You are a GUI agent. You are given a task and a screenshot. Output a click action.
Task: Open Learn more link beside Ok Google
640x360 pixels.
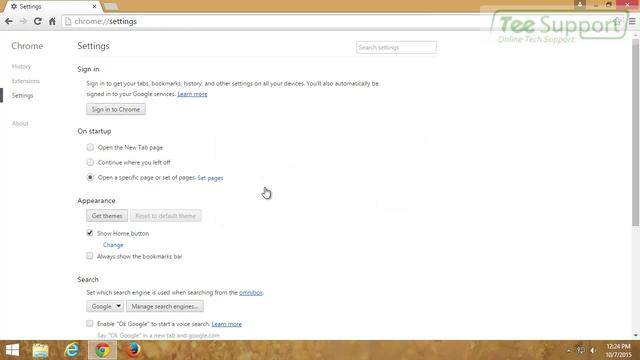coord(227,324)
